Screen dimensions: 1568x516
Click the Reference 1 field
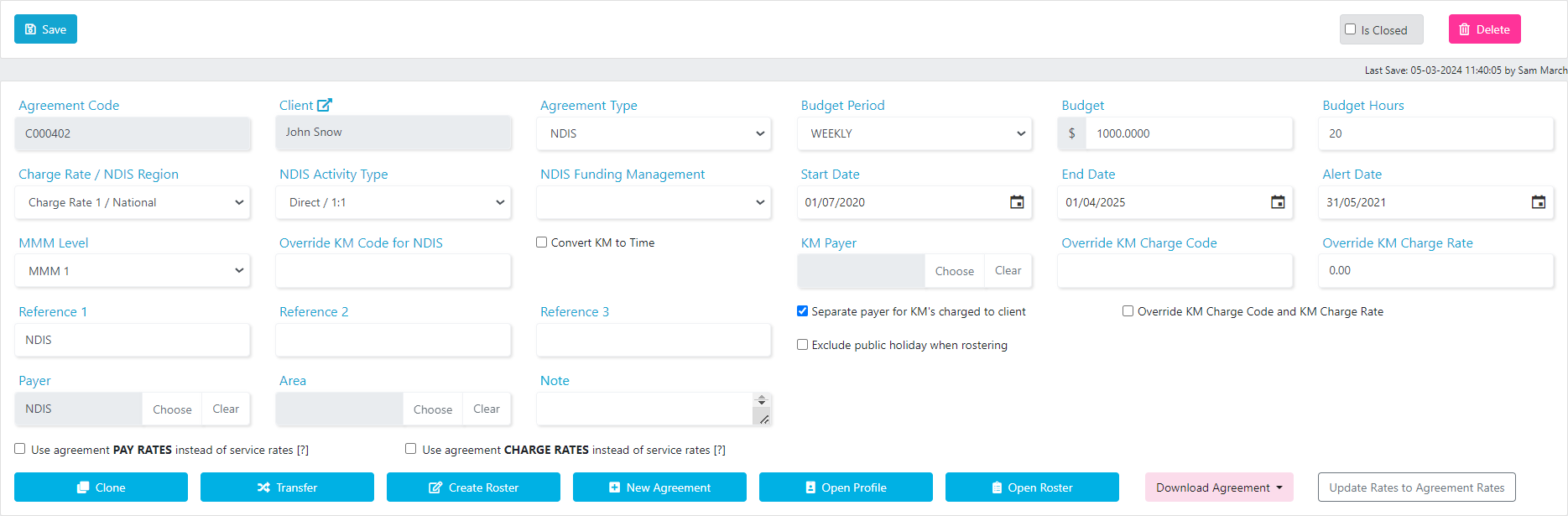[x=133, y=340]
